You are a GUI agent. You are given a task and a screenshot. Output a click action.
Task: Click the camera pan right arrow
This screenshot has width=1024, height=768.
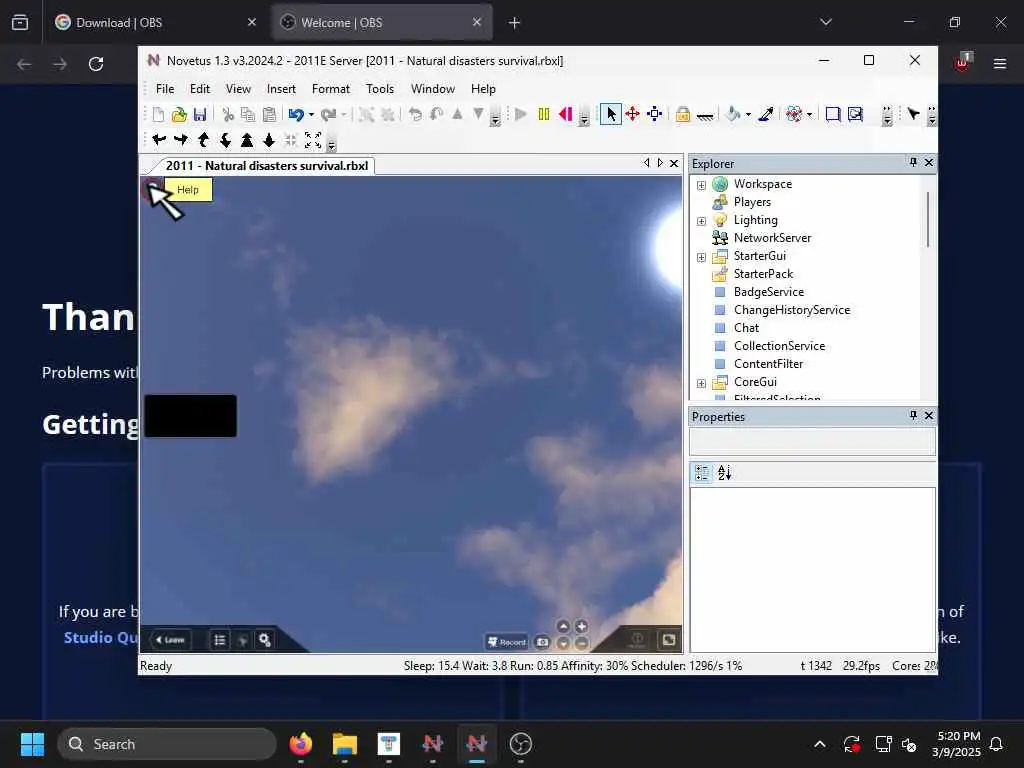[181, 139]
